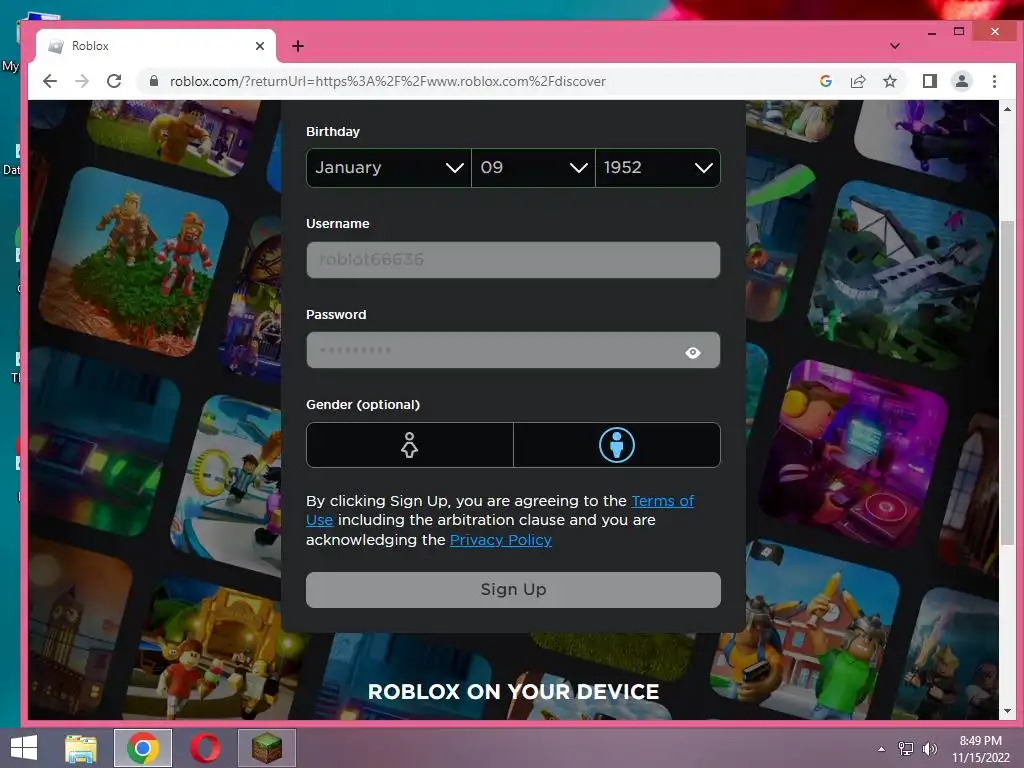
Task: Click the vertical scrollbar thumb
Action: tap(1007, 383)
